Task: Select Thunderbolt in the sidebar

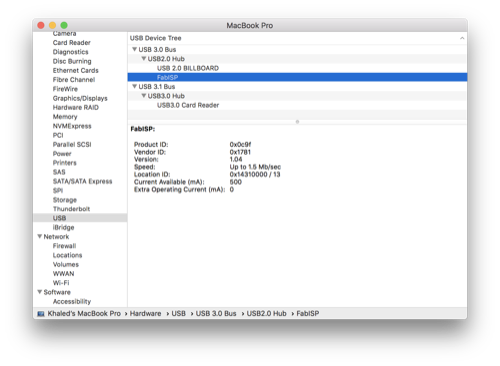Action: click(x=71, y=209)
